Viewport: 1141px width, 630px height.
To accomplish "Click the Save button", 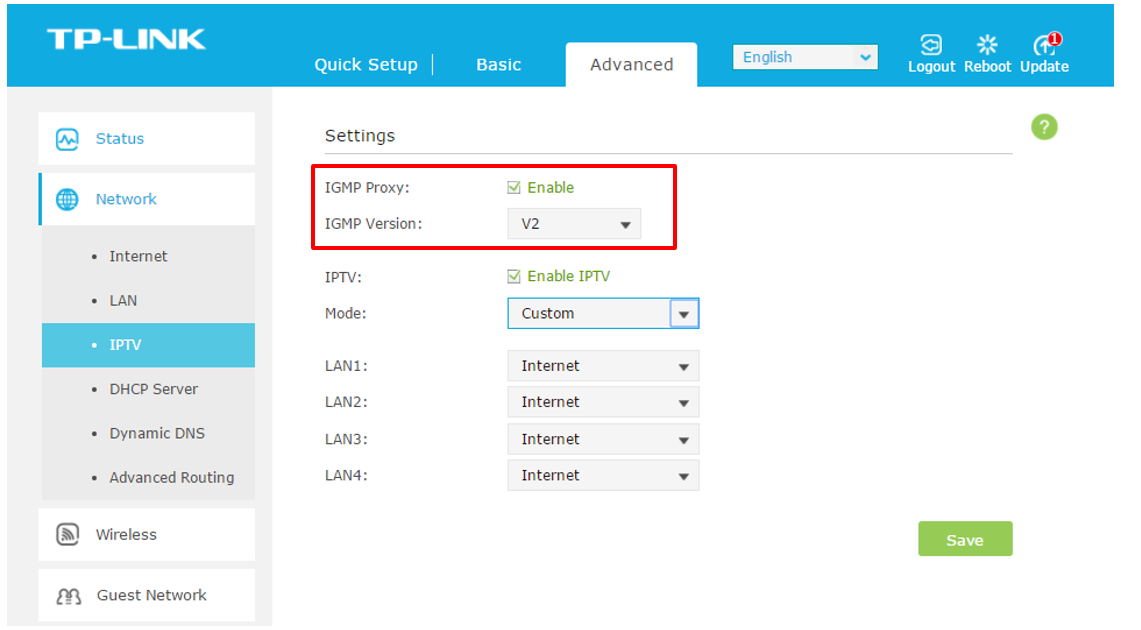I will 964,539.
